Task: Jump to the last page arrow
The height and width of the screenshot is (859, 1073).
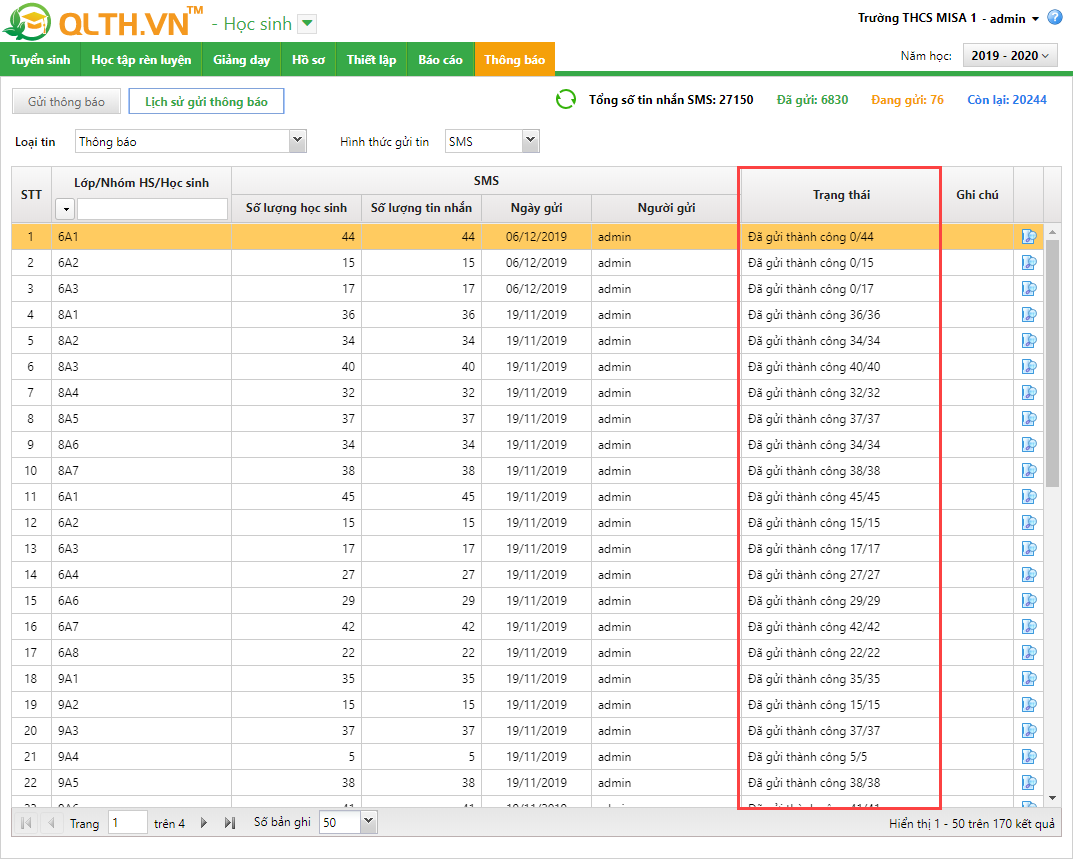Action: point(229,823)
